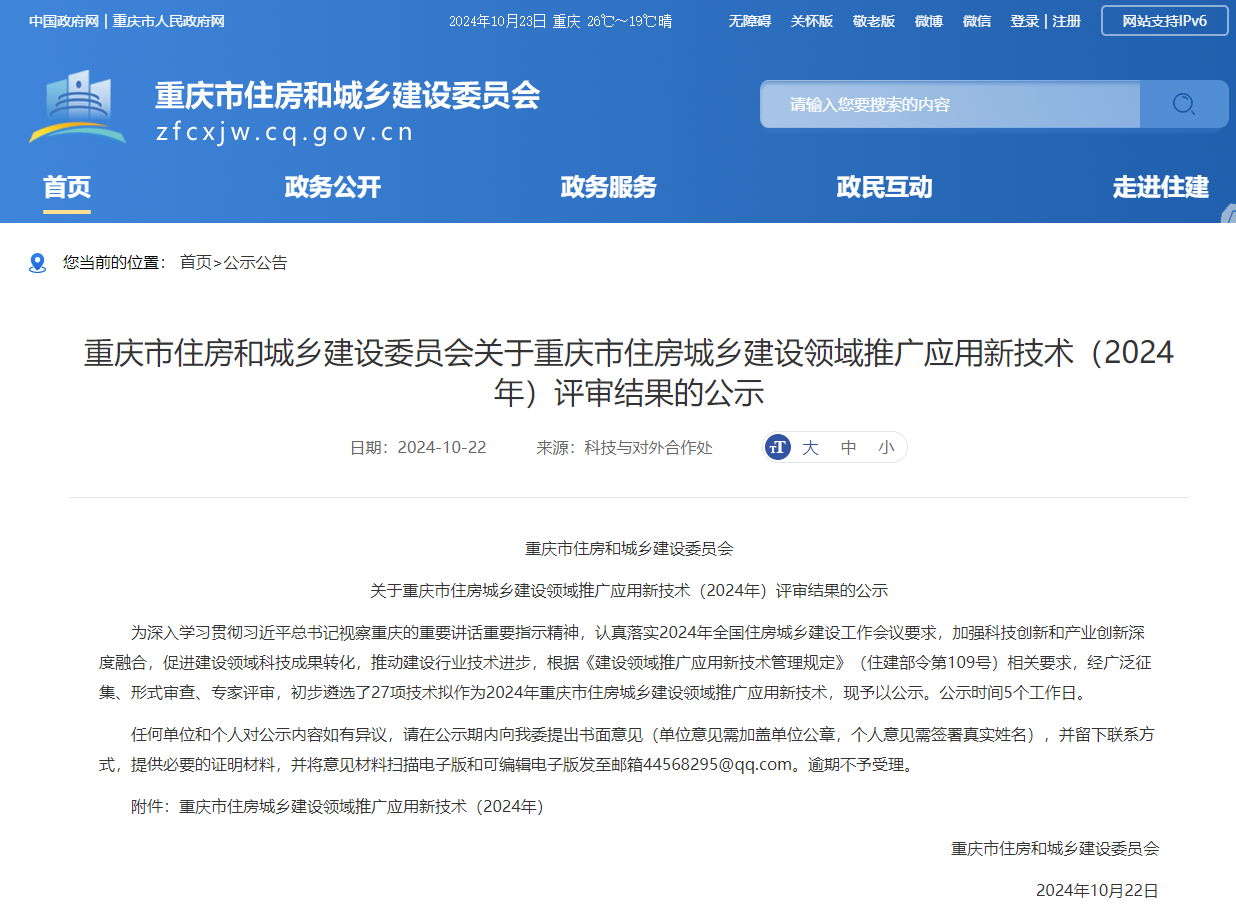The image size is (1236, 905).
Task: Open the 政民互动 menu
Action: click(884, 187)
